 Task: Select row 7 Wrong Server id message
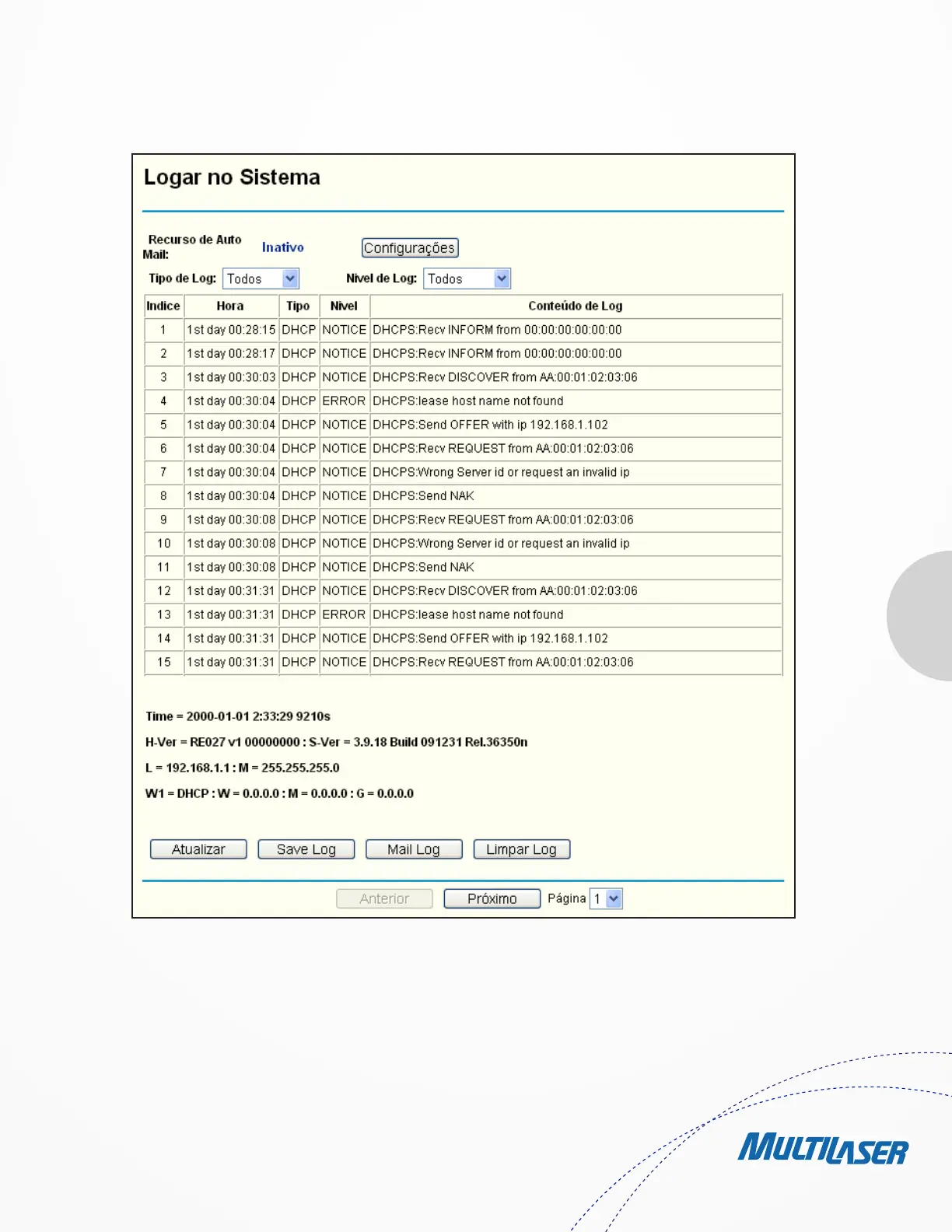pos(502,472)
